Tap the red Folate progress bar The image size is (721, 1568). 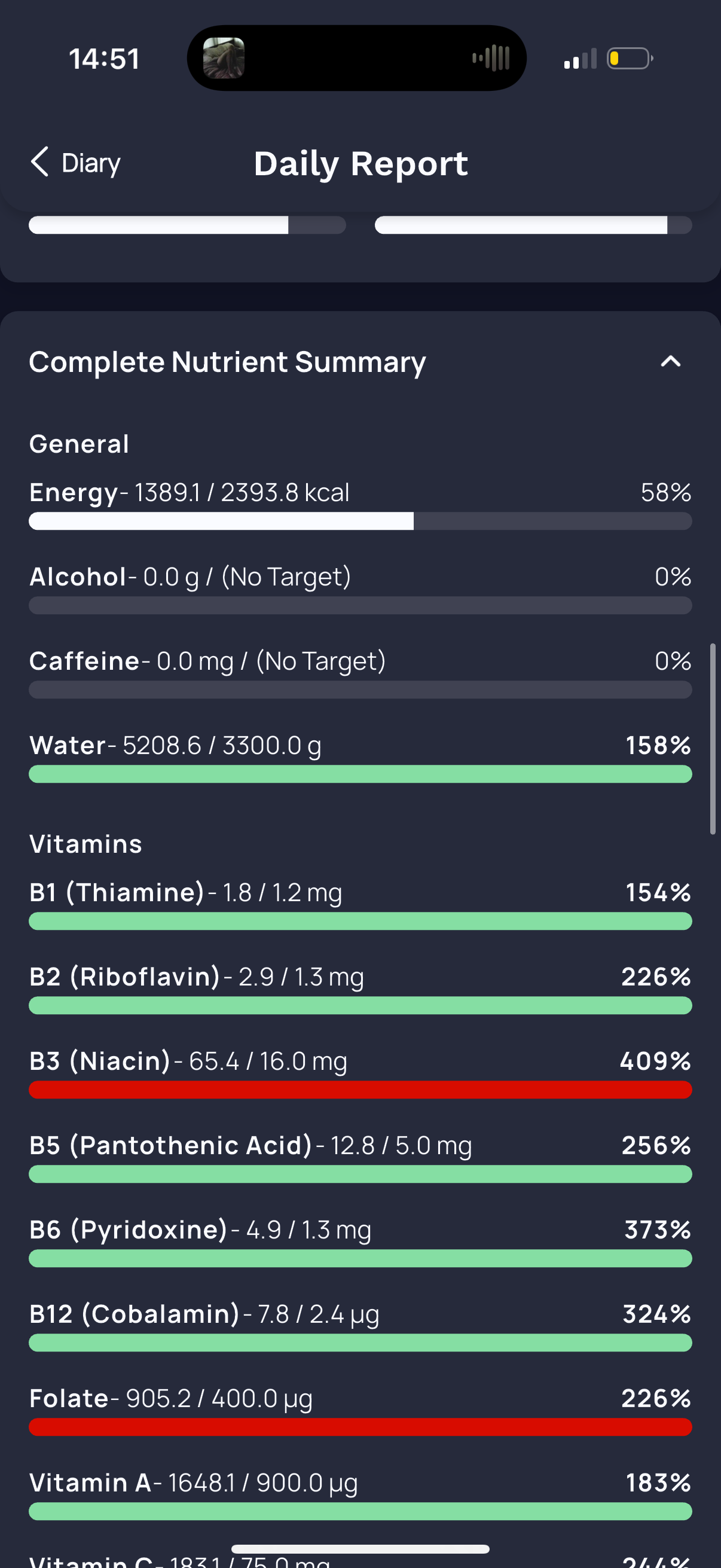[x=360, y=1427]
